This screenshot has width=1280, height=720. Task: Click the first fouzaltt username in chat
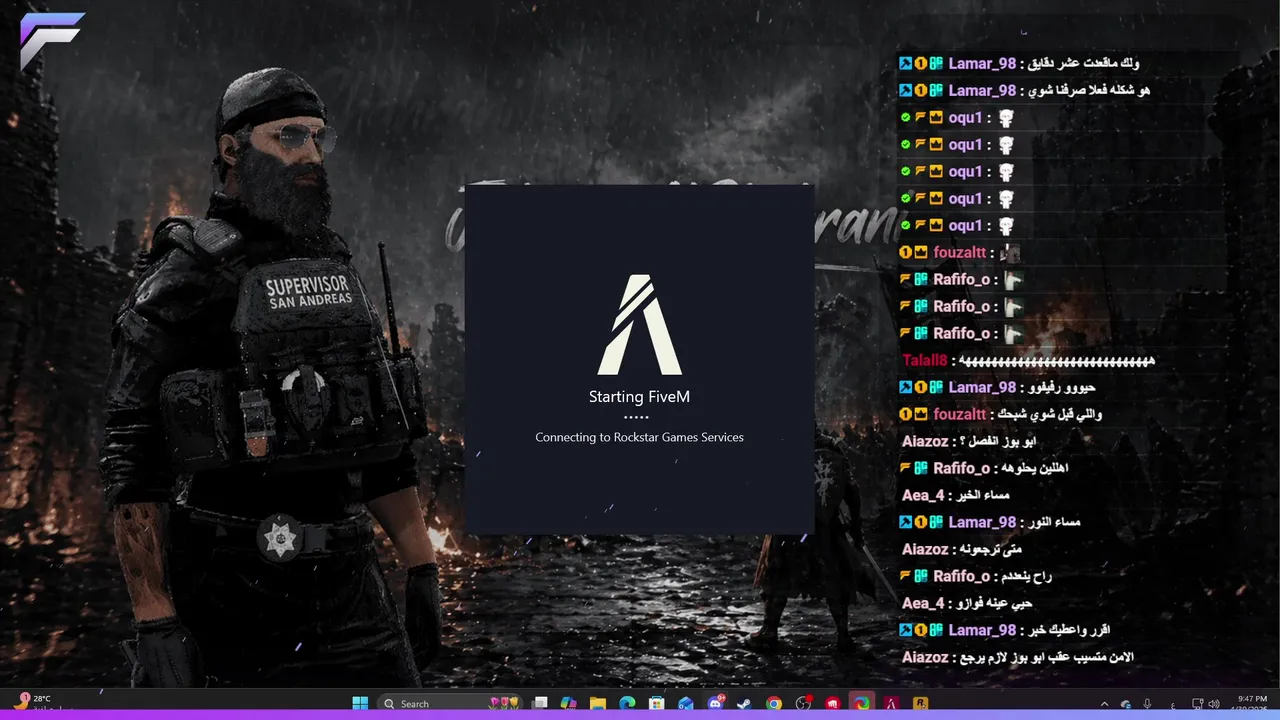(x=960, y=253)
